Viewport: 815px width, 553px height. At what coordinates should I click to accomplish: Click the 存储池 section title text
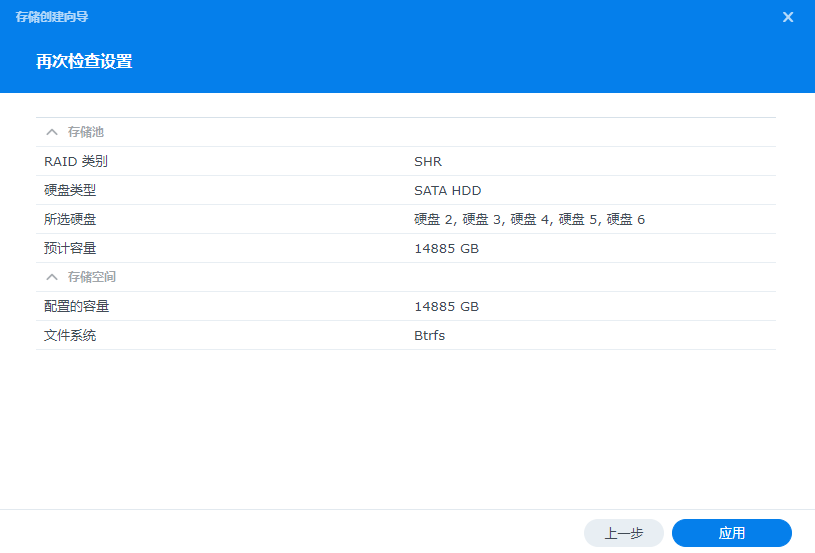(85, 132)
